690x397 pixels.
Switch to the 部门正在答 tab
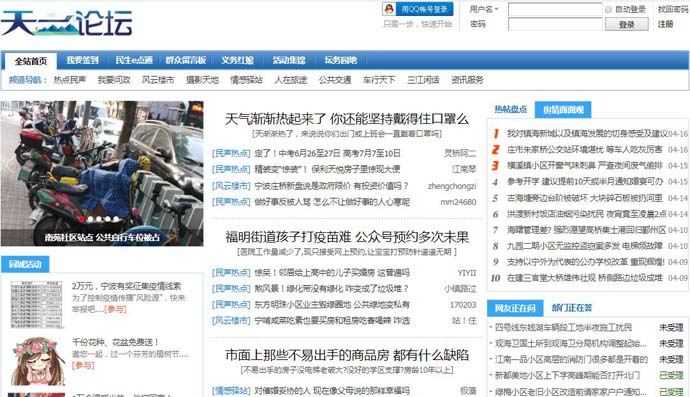572,308
